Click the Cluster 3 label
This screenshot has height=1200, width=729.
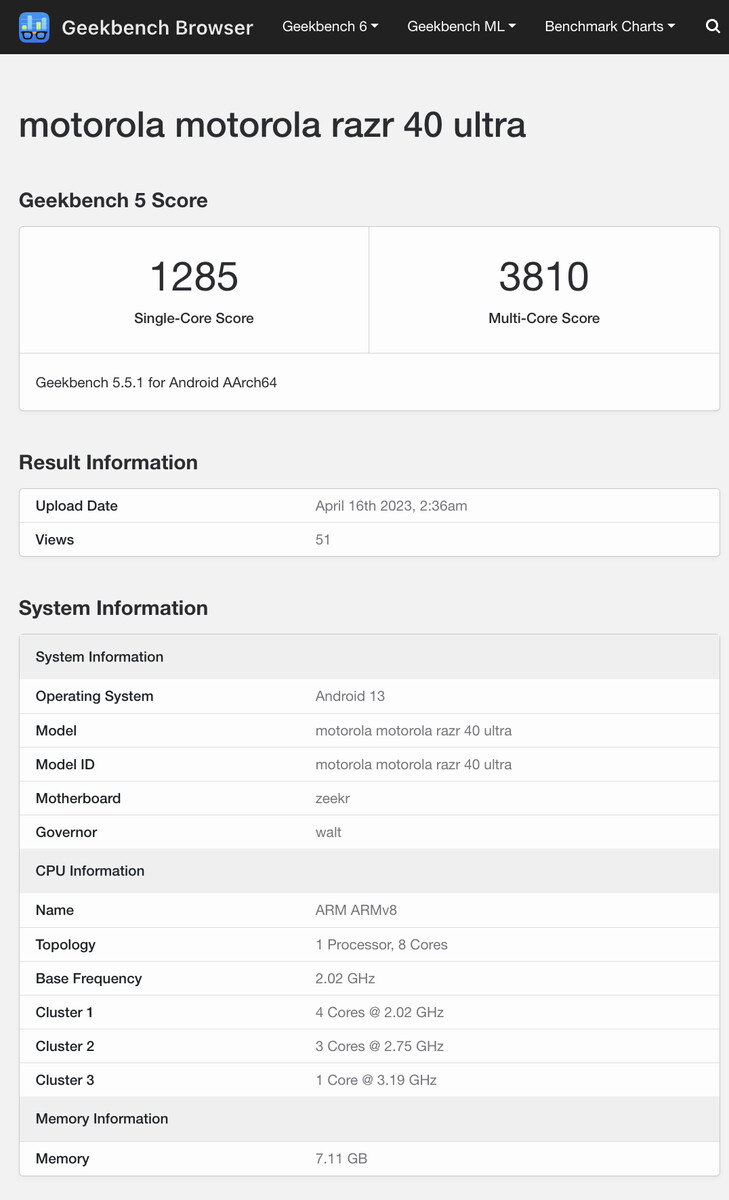(65, 1080)
